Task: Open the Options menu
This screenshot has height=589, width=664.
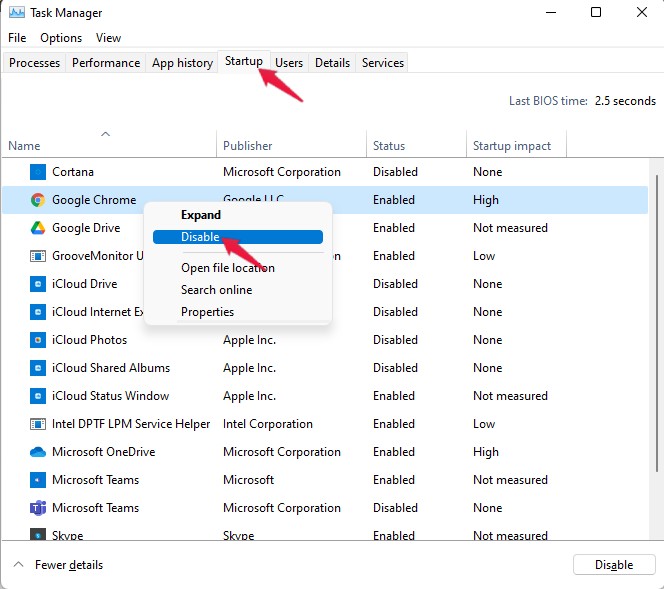Action: pos(61,38)
